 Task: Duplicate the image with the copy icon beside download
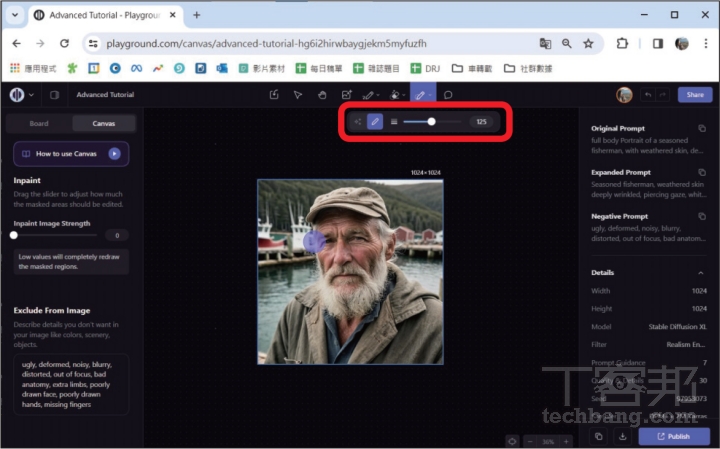(x=598, y=436)
